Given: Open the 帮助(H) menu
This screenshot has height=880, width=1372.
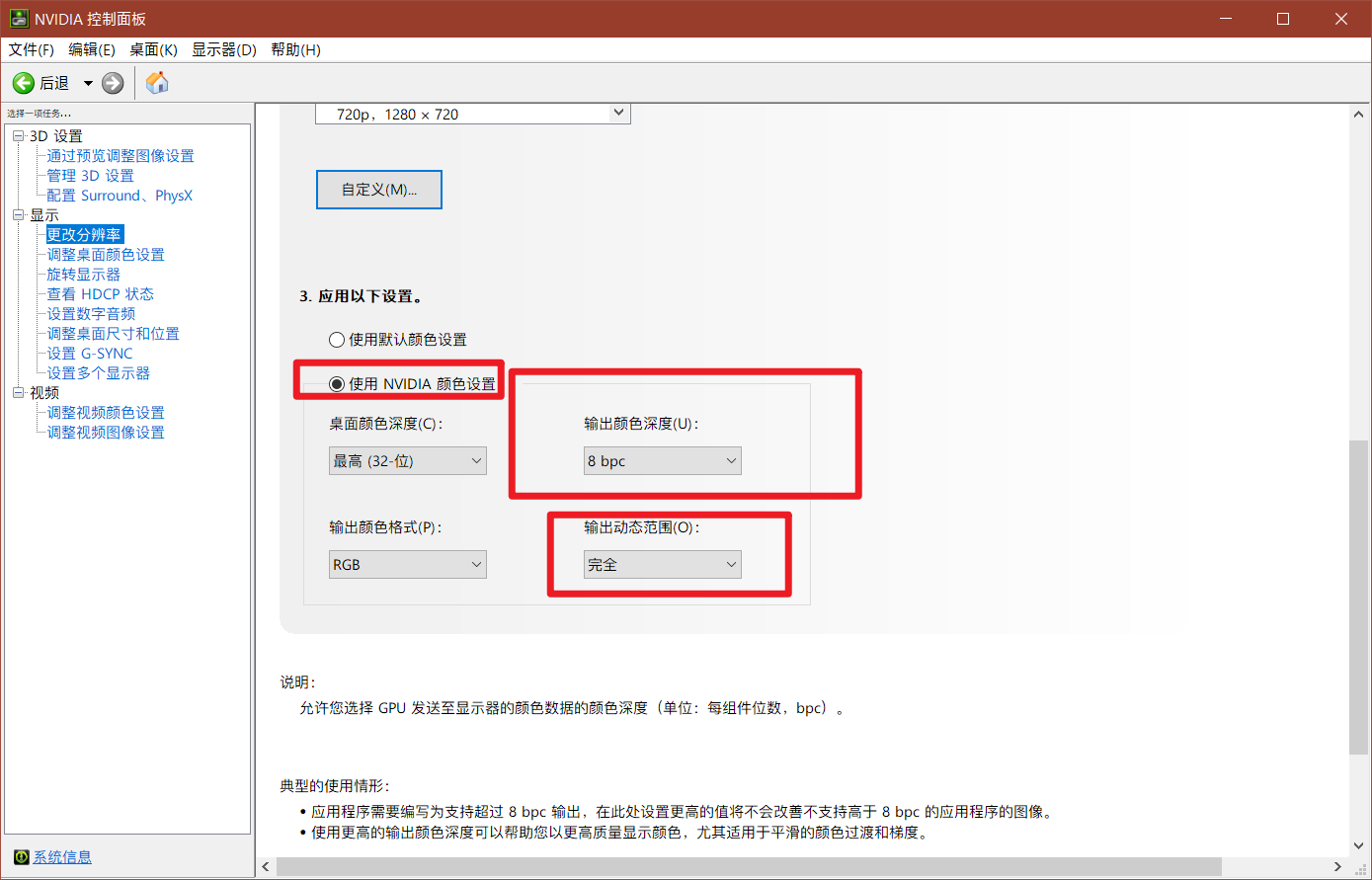Looking at the screenshot, I should [295, 49].
